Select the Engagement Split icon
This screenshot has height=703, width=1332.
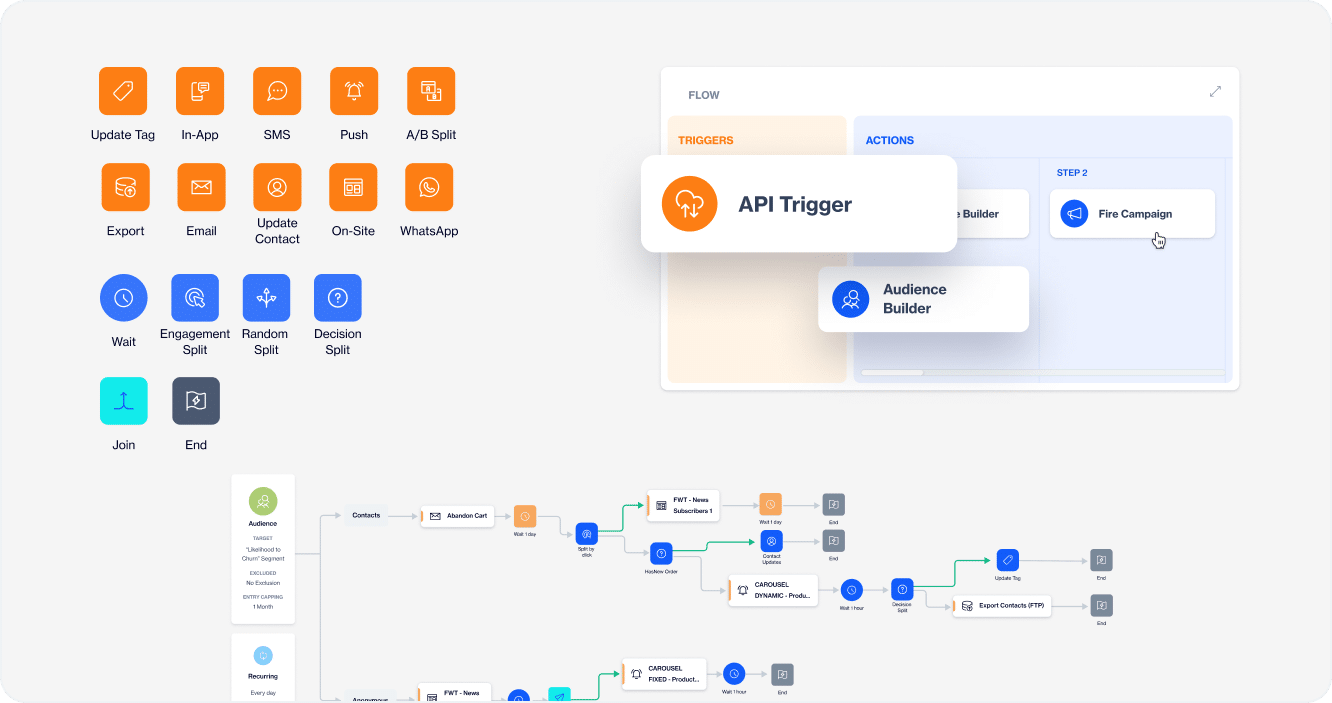click(x=195, y=297)
